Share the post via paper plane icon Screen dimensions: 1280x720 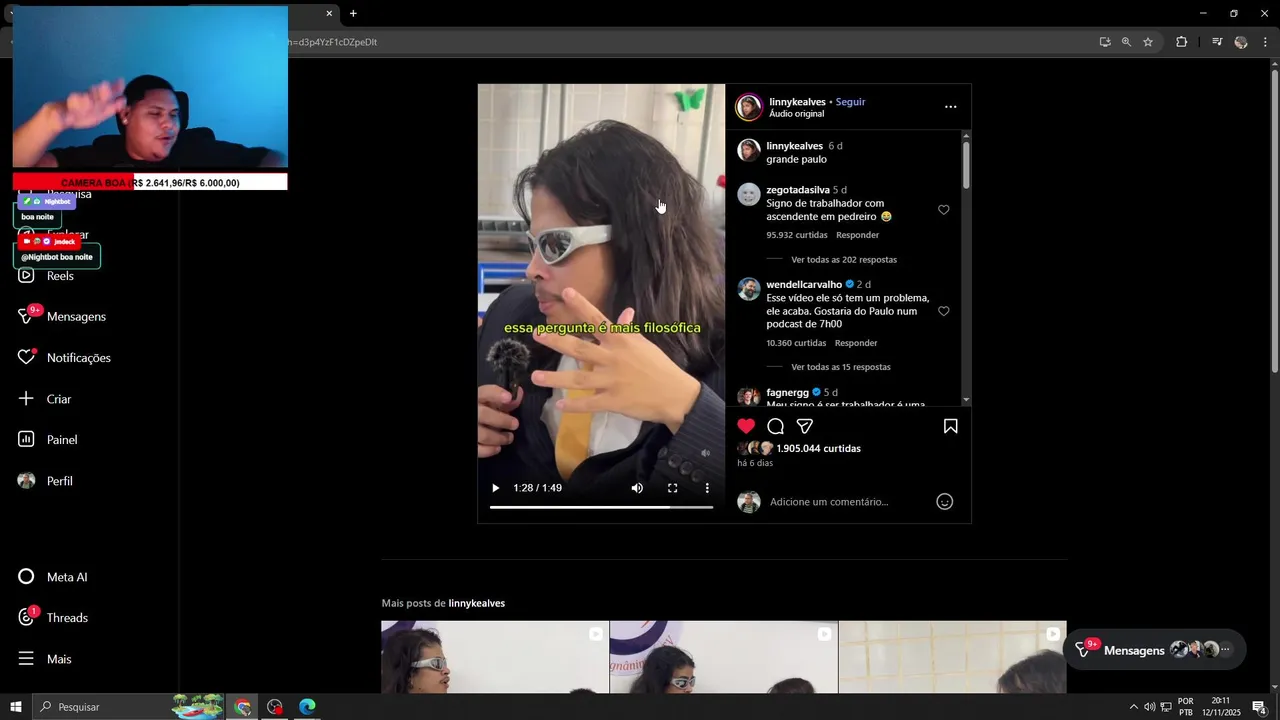coord(805,426)
